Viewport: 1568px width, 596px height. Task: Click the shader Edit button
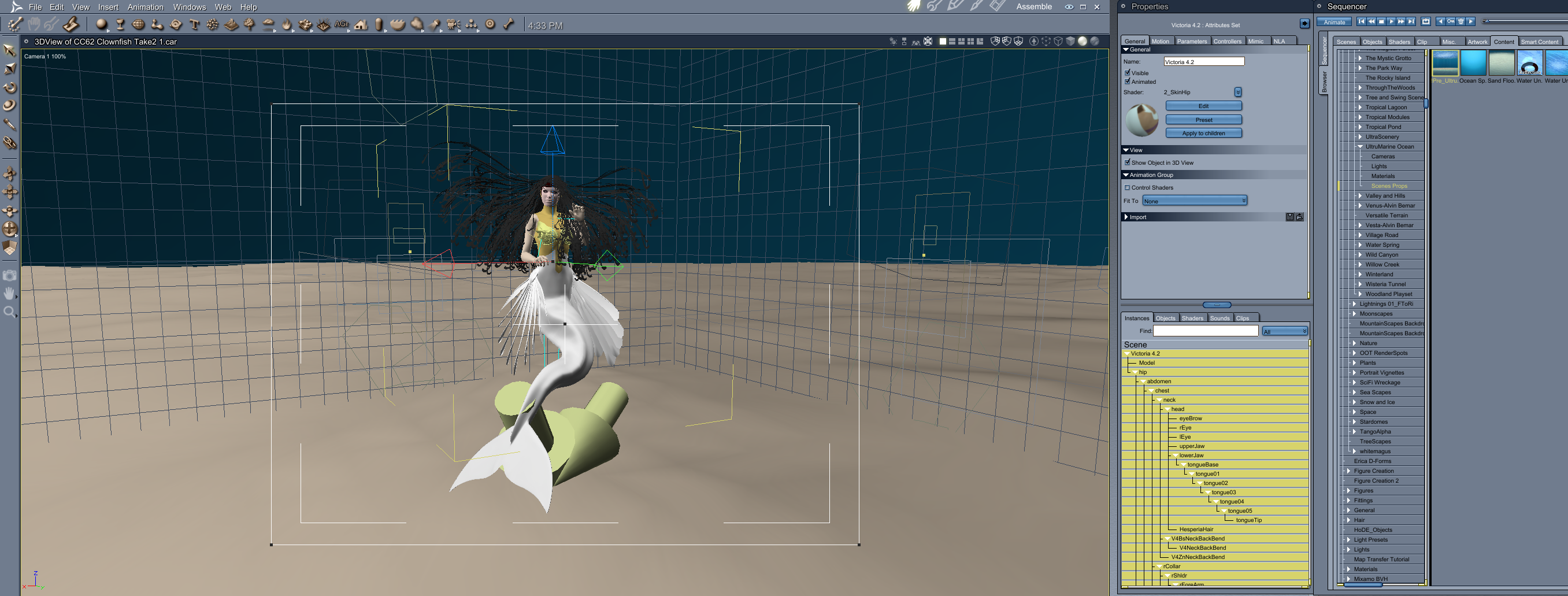pyautogui.click(x=1203, y=106)
